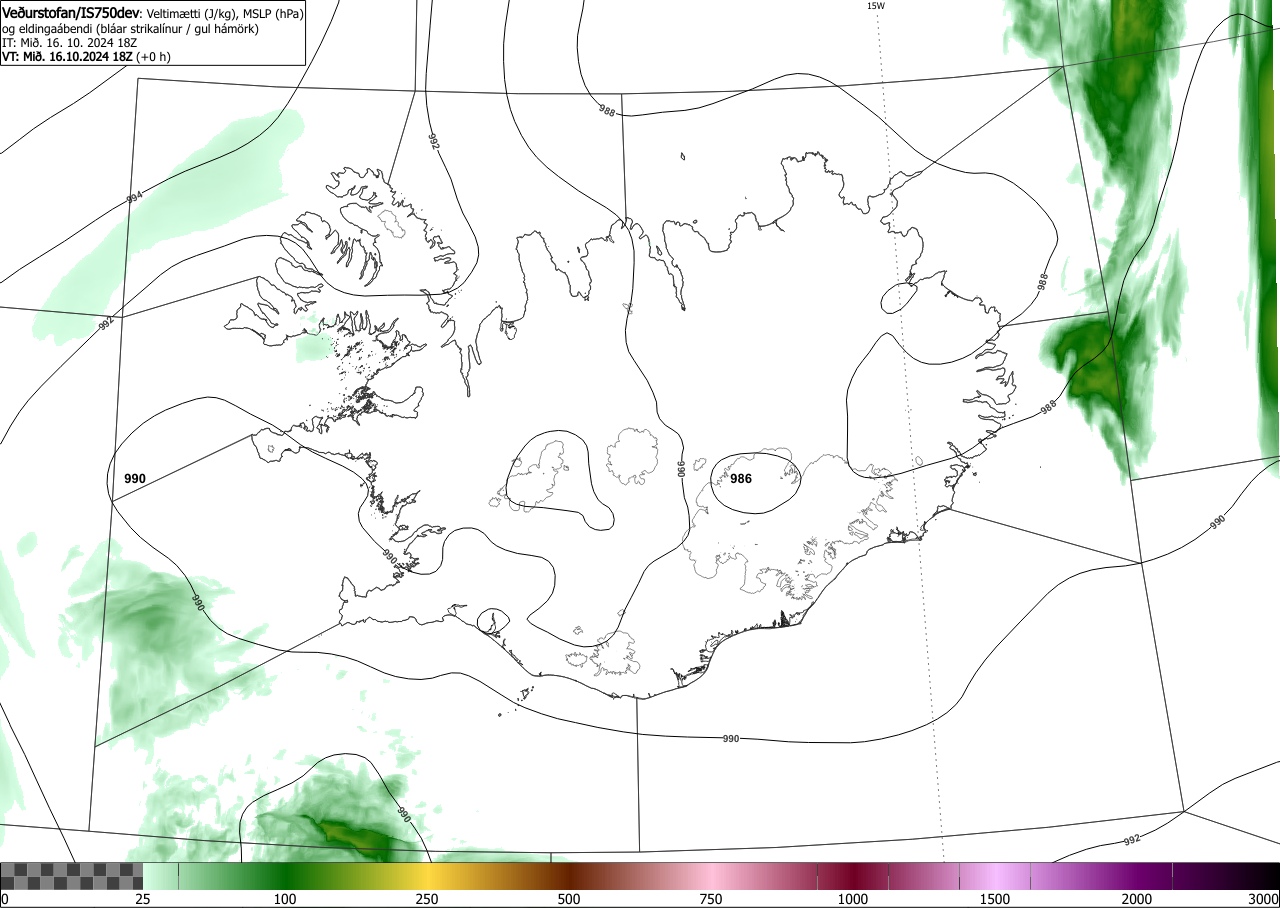Click the Veðurstofan/IS750dev title text

click(x=72, y=13)
